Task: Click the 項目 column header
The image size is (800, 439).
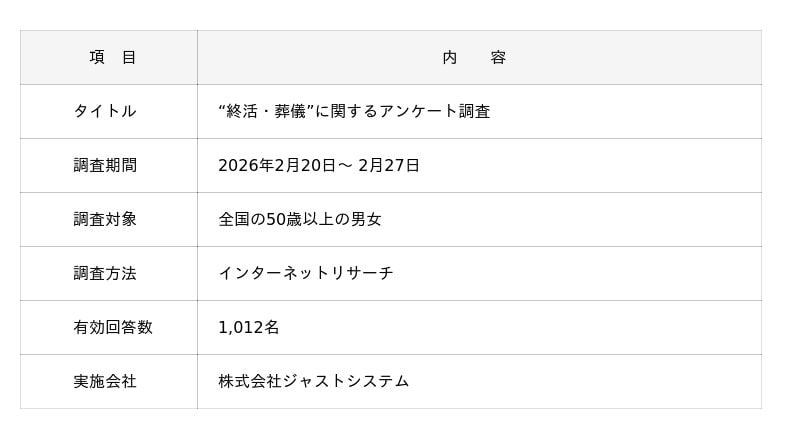Action: pyautogui.click(x=112, y=57)
